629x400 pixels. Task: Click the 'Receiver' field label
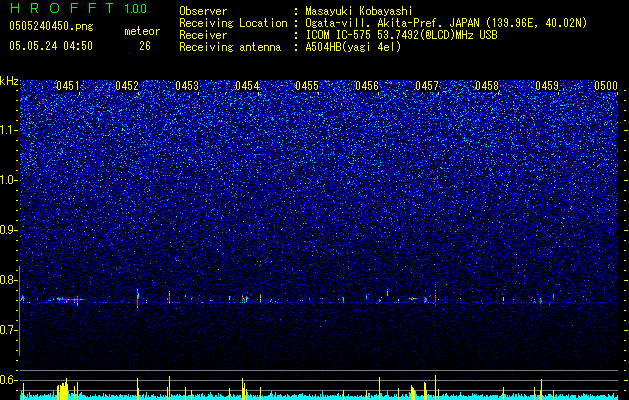click(x=203, y=35)
